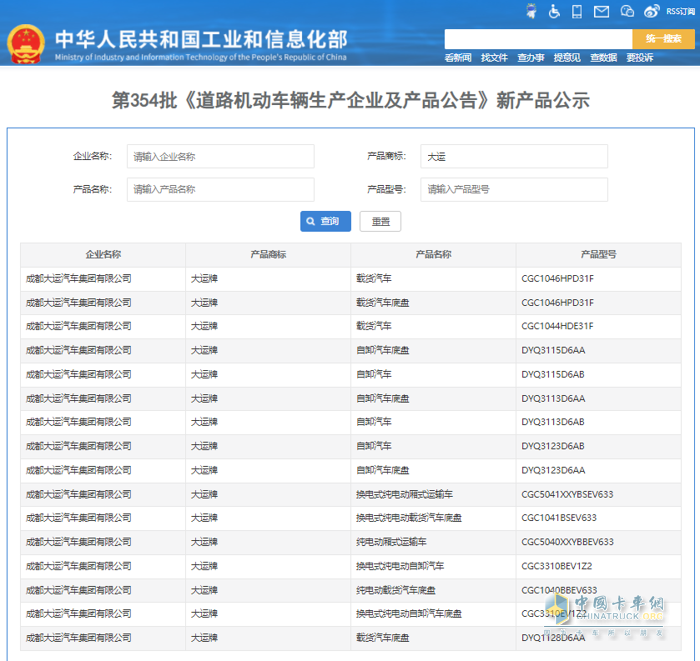Click the RSS订阅 link
700x661 pixels.
click(x=680, y=11)
